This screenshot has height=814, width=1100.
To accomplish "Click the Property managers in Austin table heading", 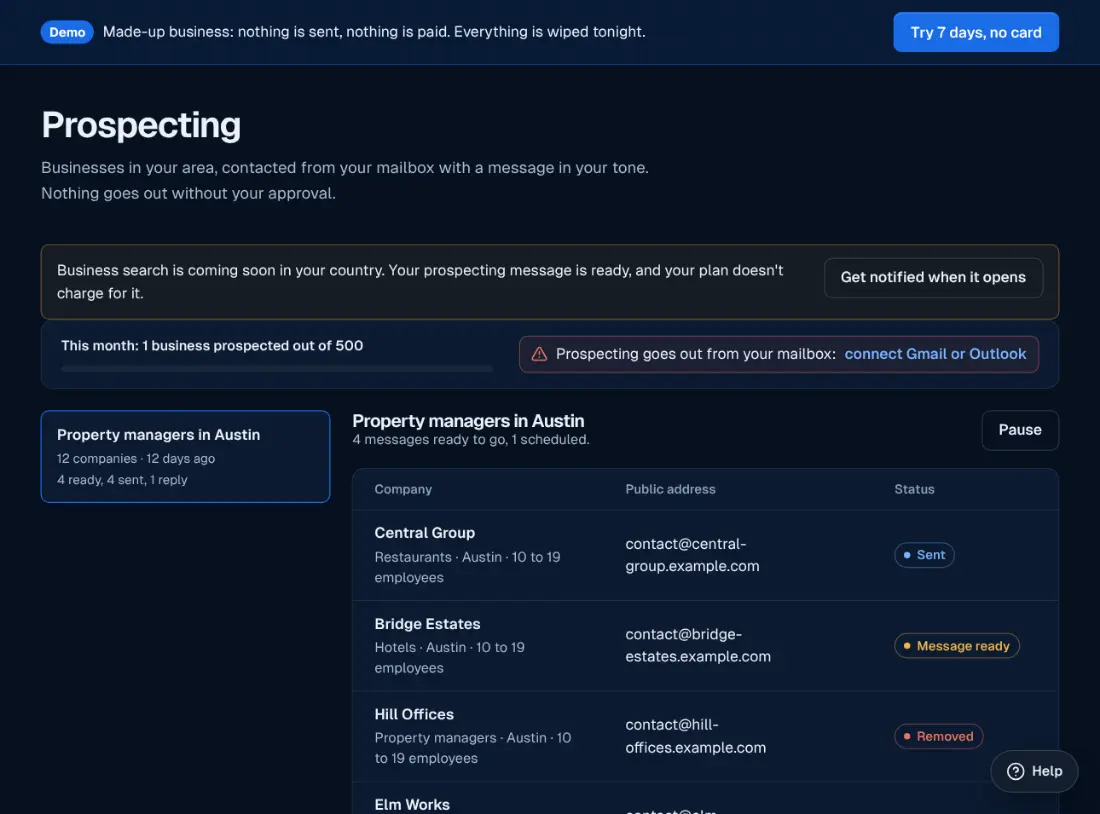I will click(468, 421).
